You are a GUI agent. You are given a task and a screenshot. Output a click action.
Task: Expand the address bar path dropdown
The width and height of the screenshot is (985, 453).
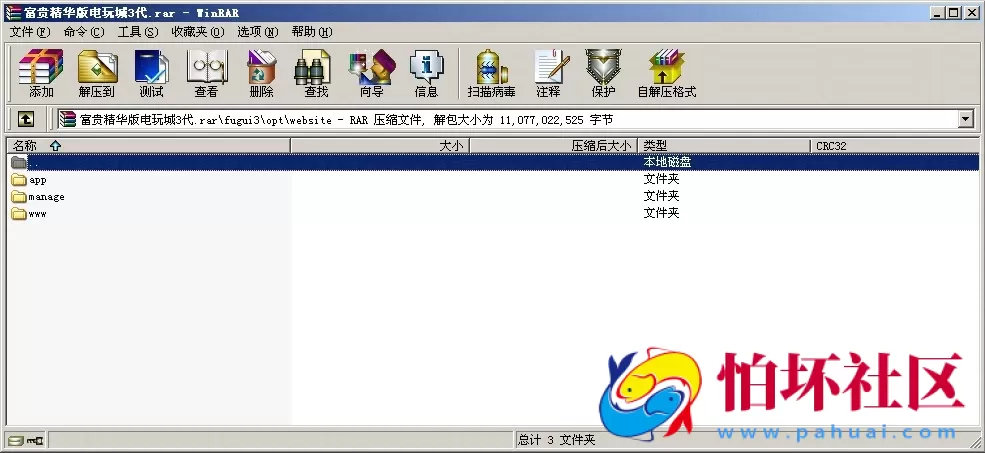(x=966, y=119)
